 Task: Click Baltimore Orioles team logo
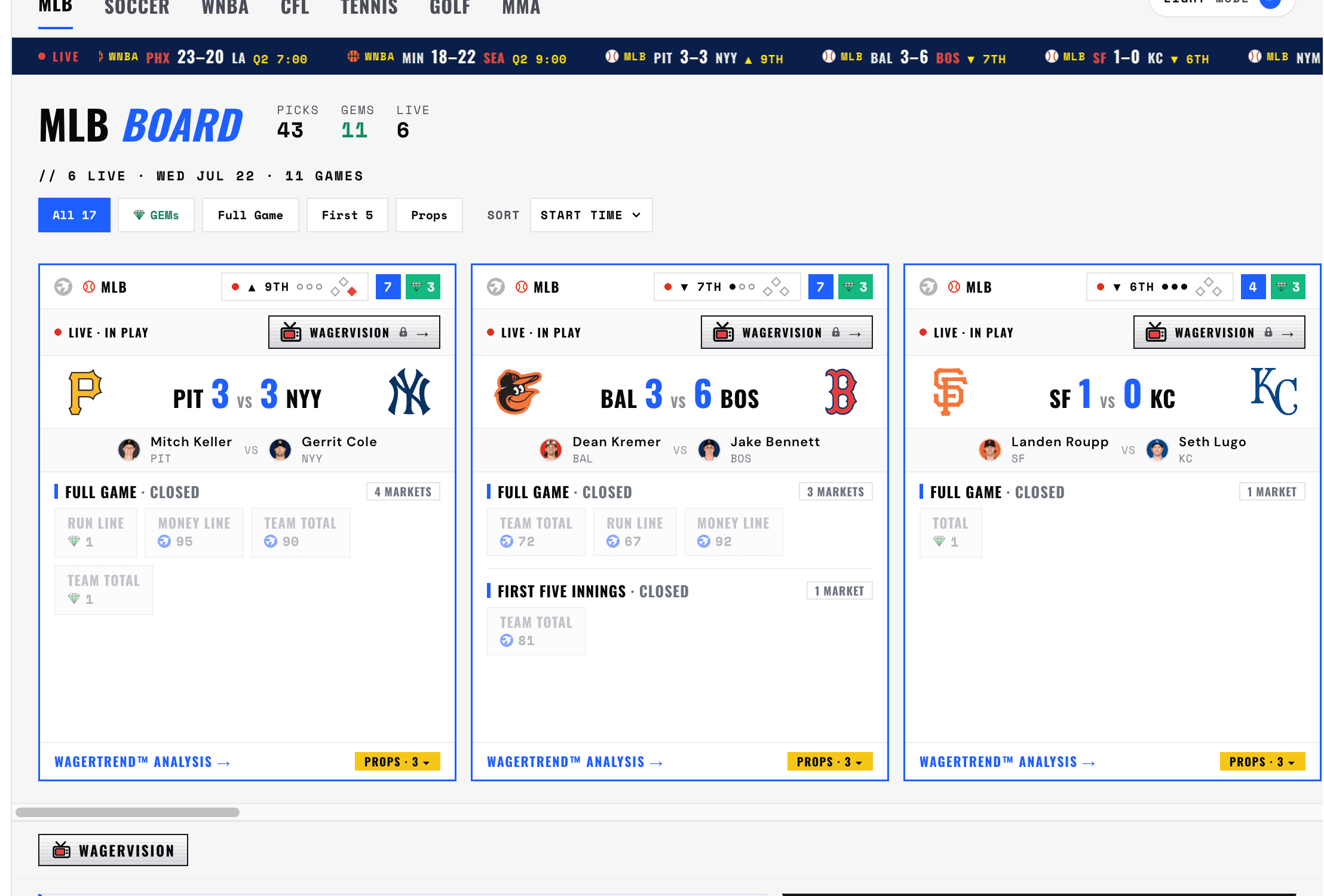point(517,392)
